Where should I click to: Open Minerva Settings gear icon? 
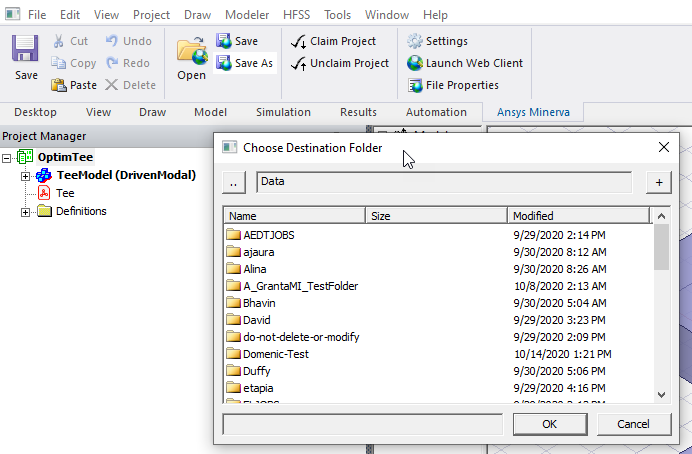(x=416, y=41)
